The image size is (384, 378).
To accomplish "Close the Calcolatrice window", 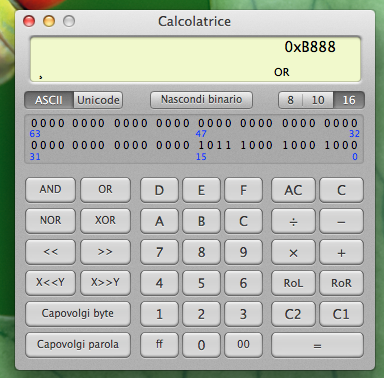I will (29, 21).
